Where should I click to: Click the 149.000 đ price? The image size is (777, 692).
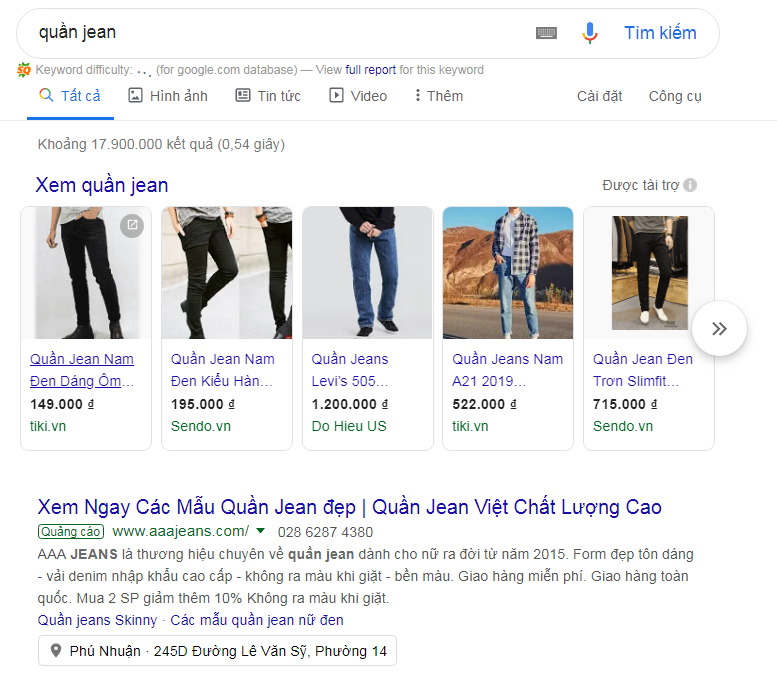(x=62, y=404)
